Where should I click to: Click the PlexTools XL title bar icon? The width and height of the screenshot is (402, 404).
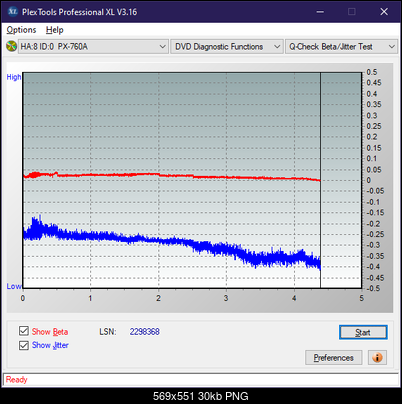click(12, 12)
